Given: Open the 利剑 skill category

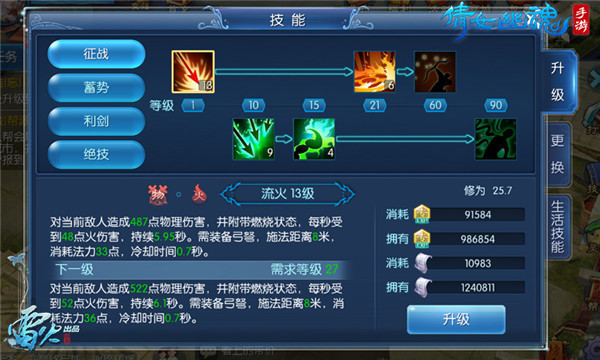Looking at the screenshot, I should point(96,121).
